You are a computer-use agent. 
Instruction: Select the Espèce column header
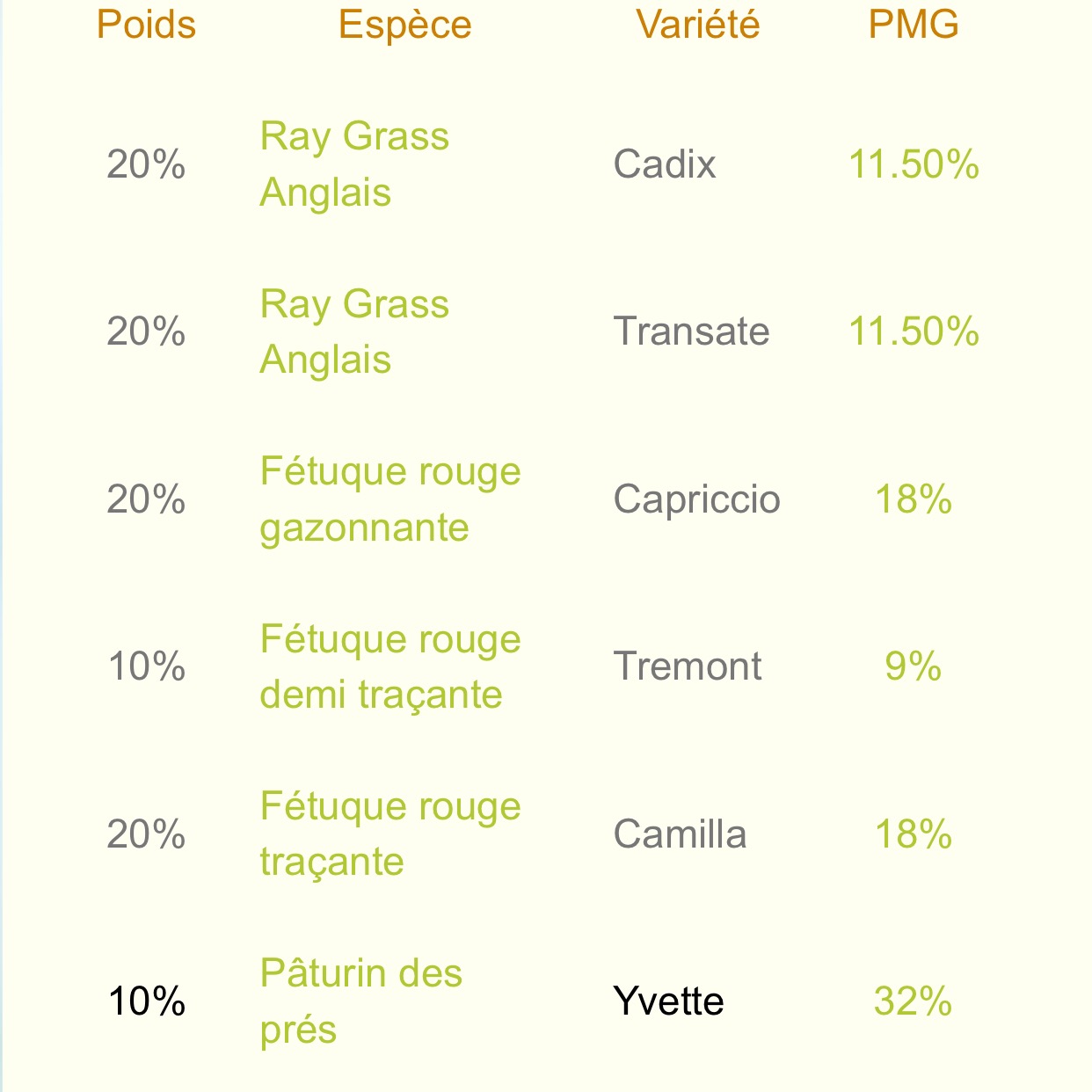(405, 25)
